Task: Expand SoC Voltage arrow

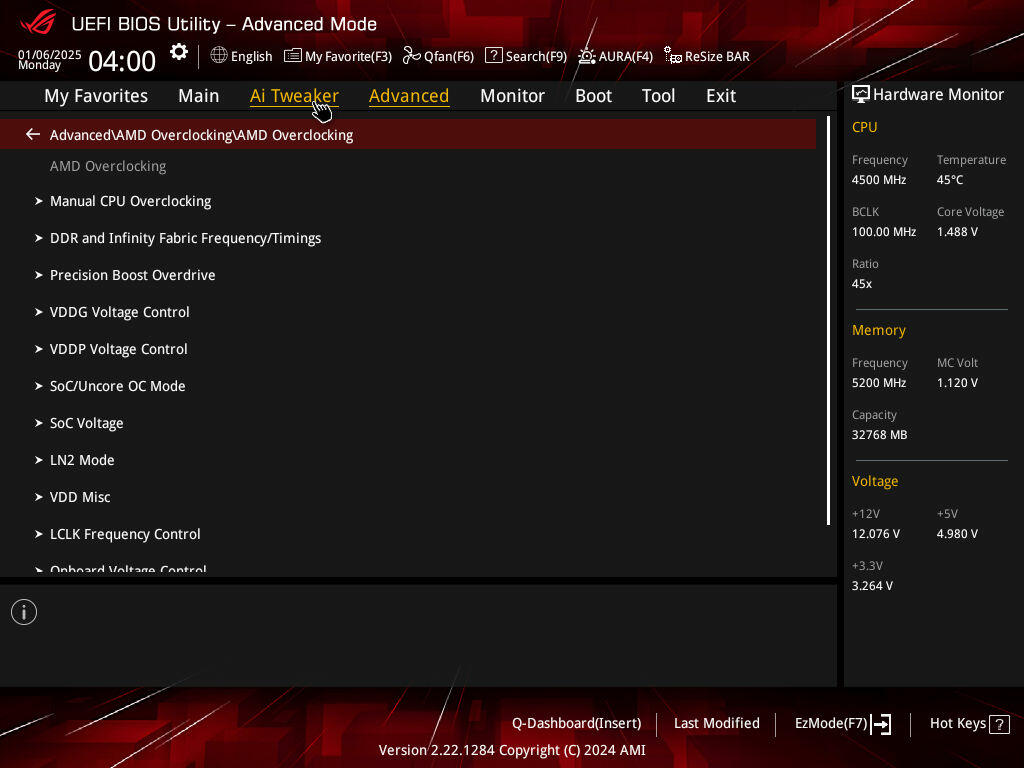Action: [x=39, y=423]
